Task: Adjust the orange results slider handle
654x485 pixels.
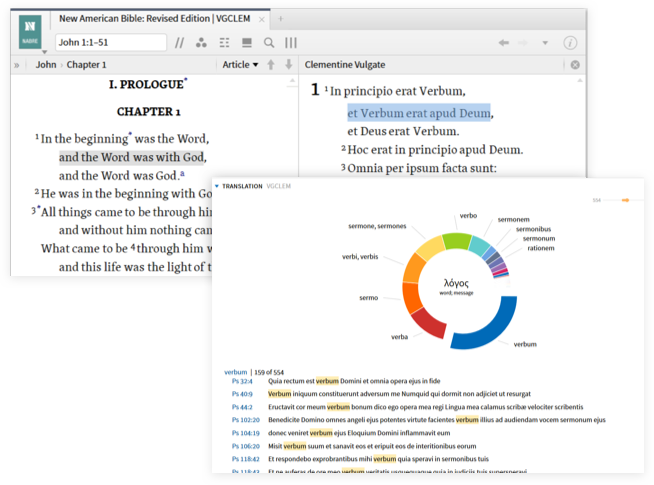Action: [625, 200]
